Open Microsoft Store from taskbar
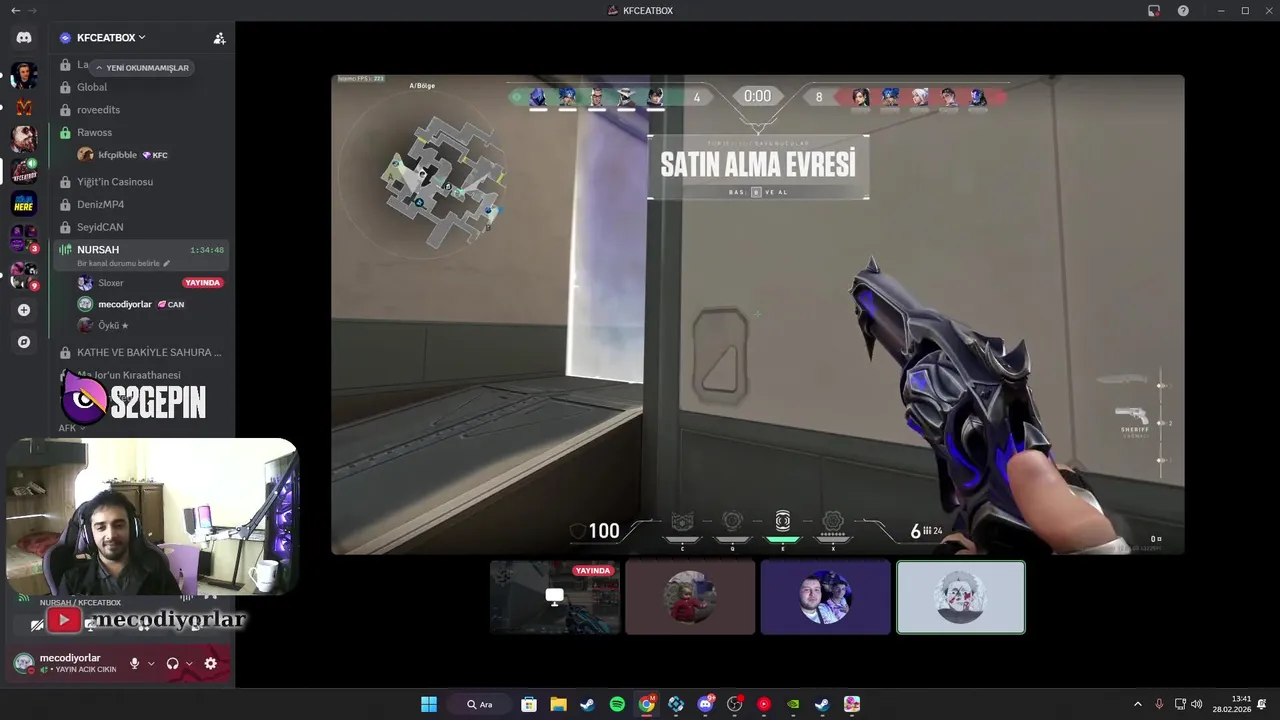1280x720 pixels. pos(529,704)
